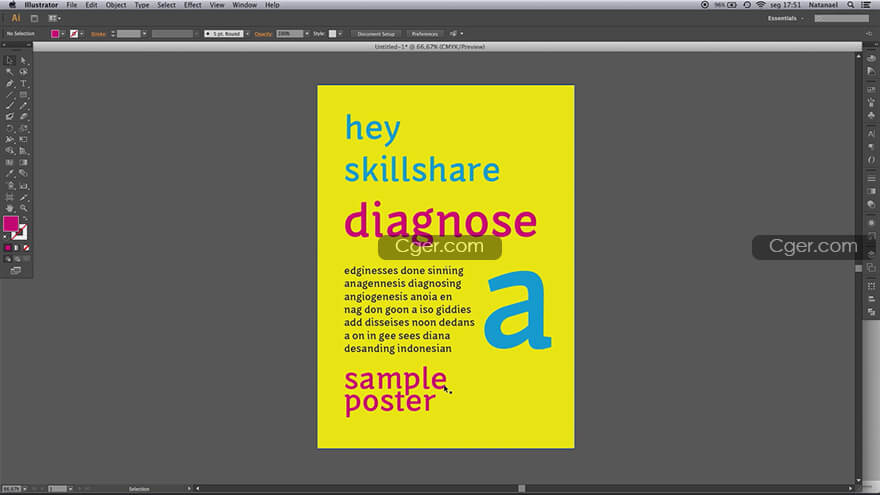Reset to default fill and stroke
The height and width of the screenshot is (495, 880).
point(6,237)
